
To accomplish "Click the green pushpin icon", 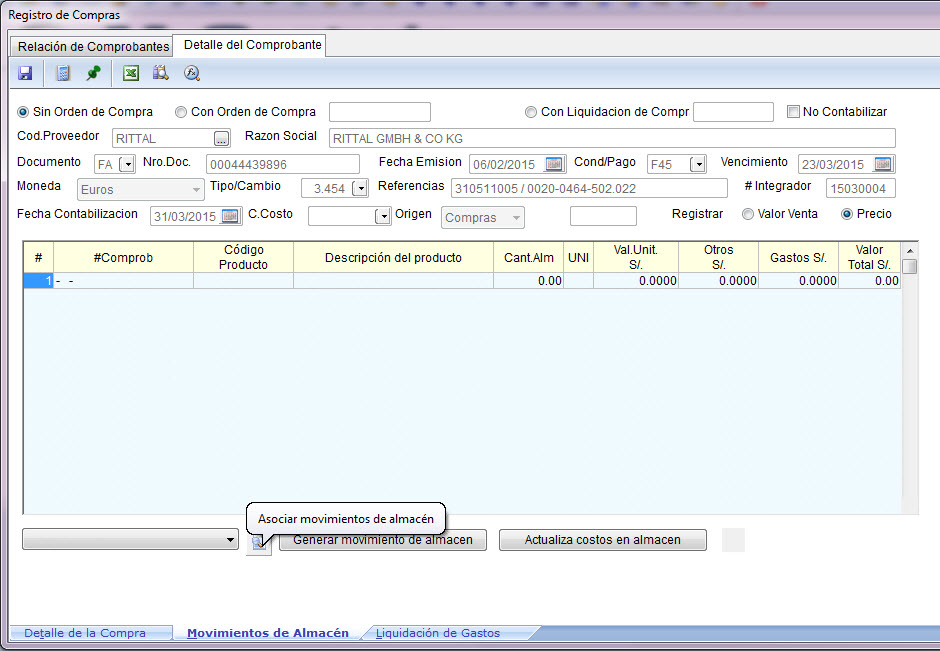I will tap(93, 73).
